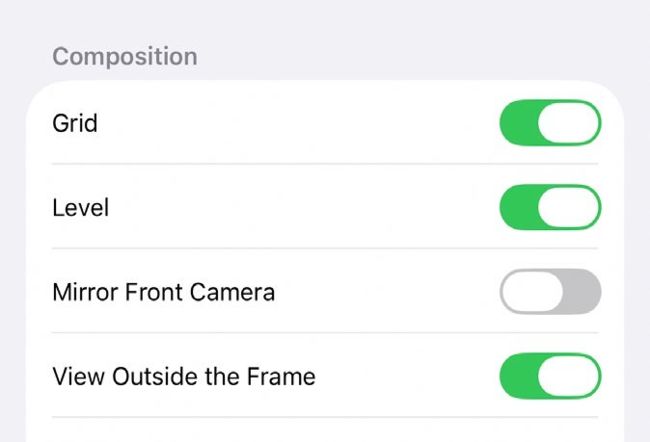The height and width of the screenshot is (442, 650).
Task: Tap the View Outside the Frame label
Action: click(x=183, y=376)
